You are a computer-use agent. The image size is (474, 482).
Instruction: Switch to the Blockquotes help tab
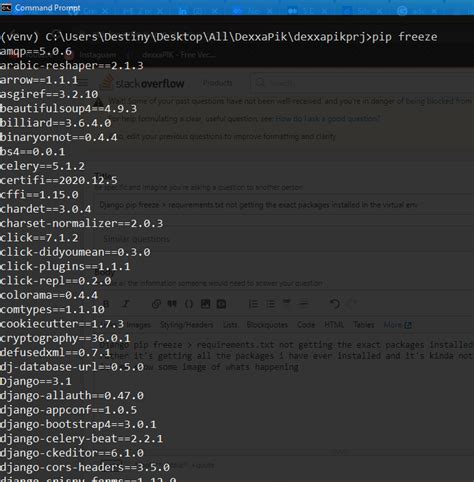coord(267,325)
